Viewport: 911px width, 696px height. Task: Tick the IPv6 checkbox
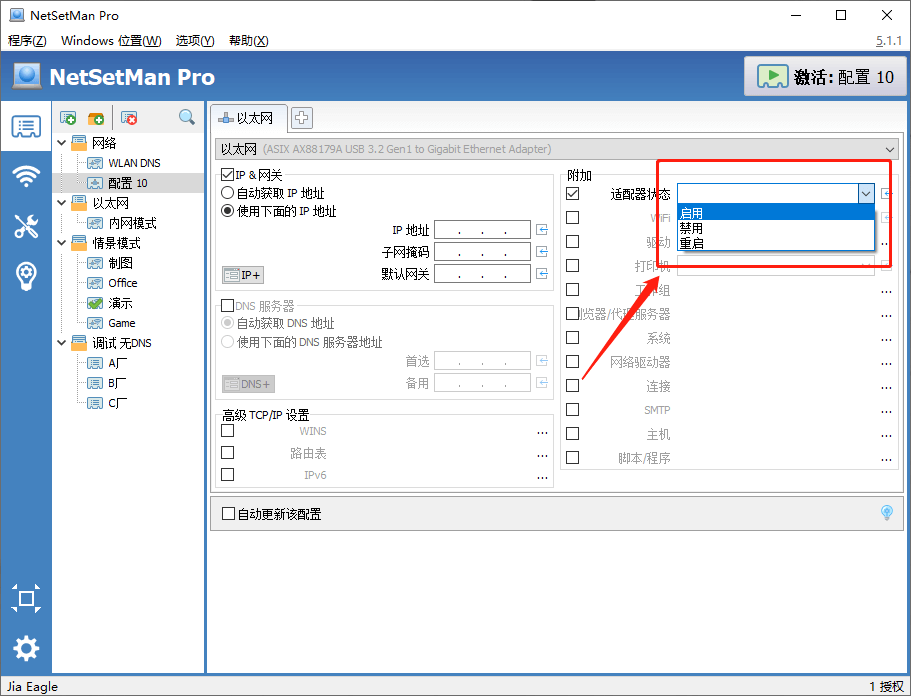click(228, 475)
